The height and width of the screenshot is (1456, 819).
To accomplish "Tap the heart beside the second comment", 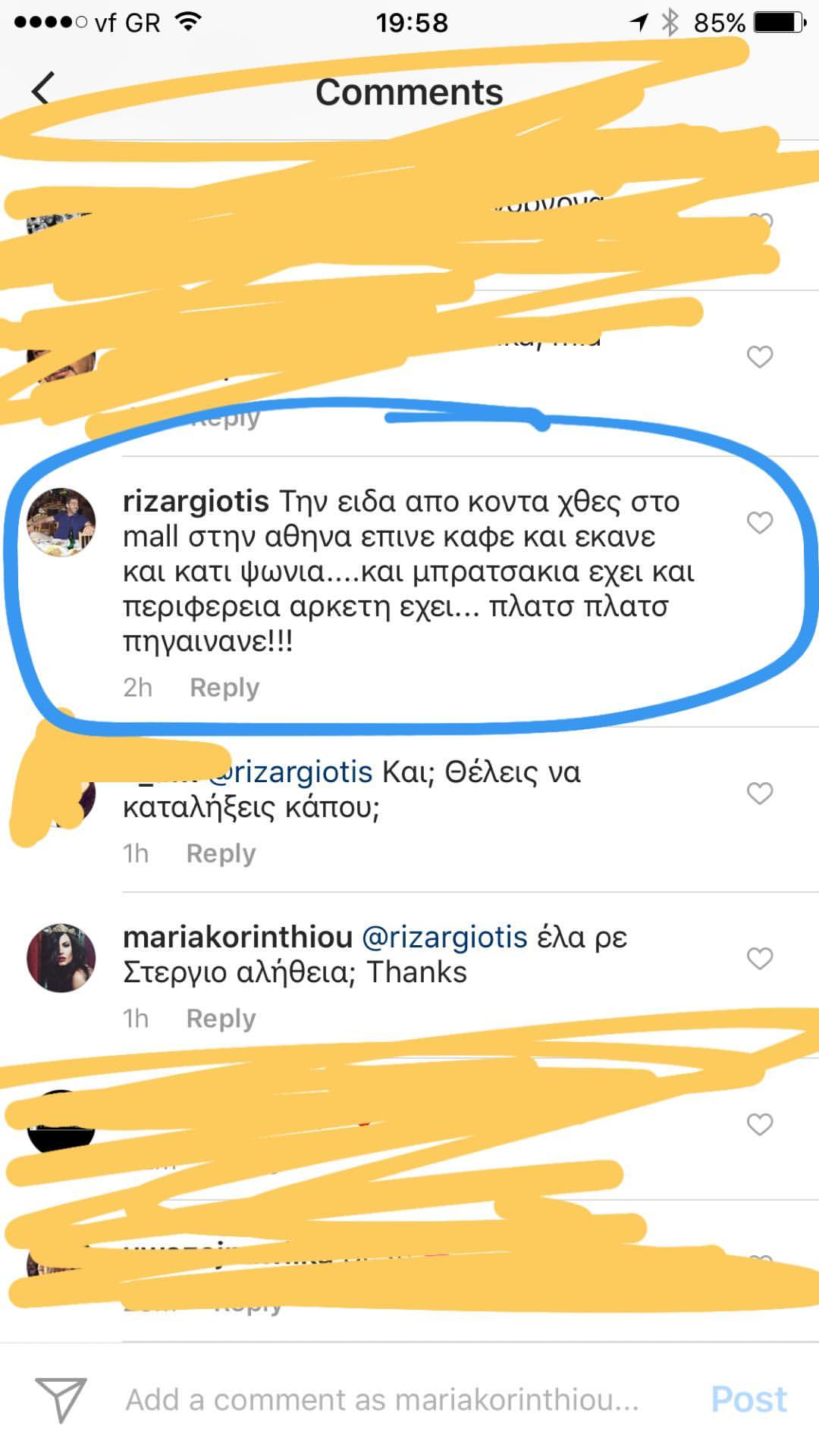I will point(759,356).
